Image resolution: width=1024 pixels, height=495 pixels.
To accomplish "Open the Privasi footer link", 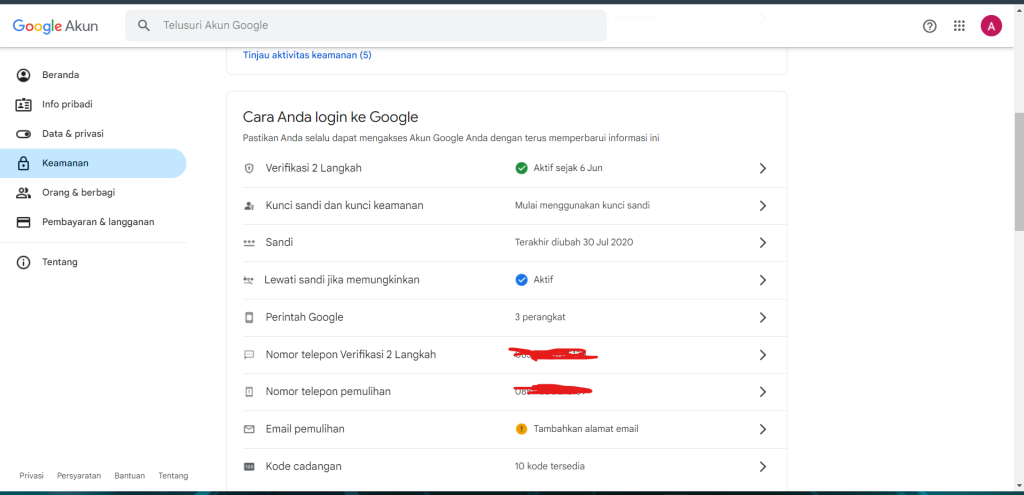I will [x=31, y=476].
